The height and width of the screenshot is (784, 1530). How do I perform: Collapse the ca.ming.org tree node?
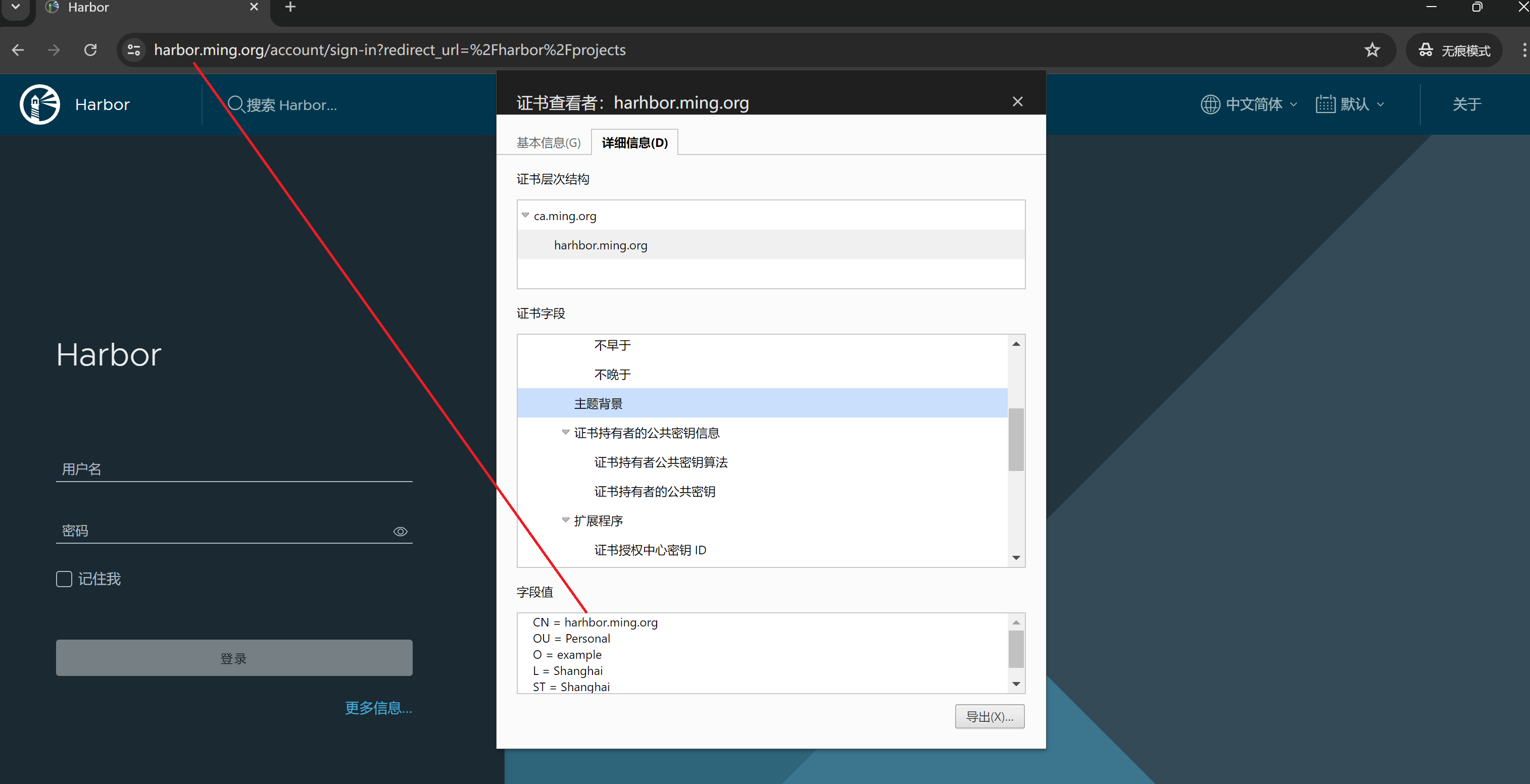pos(525,216)
